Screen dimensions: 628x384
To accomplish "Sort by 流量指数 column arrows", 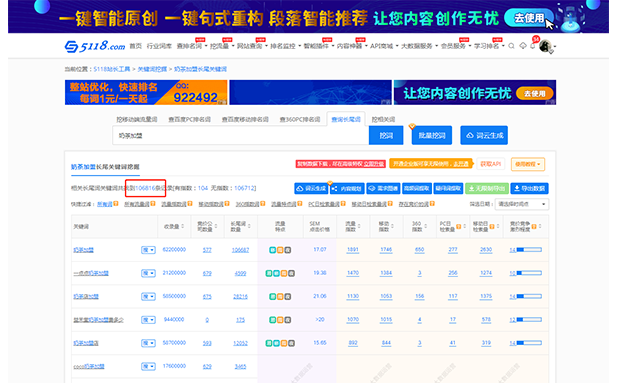I will pos(359,226).
